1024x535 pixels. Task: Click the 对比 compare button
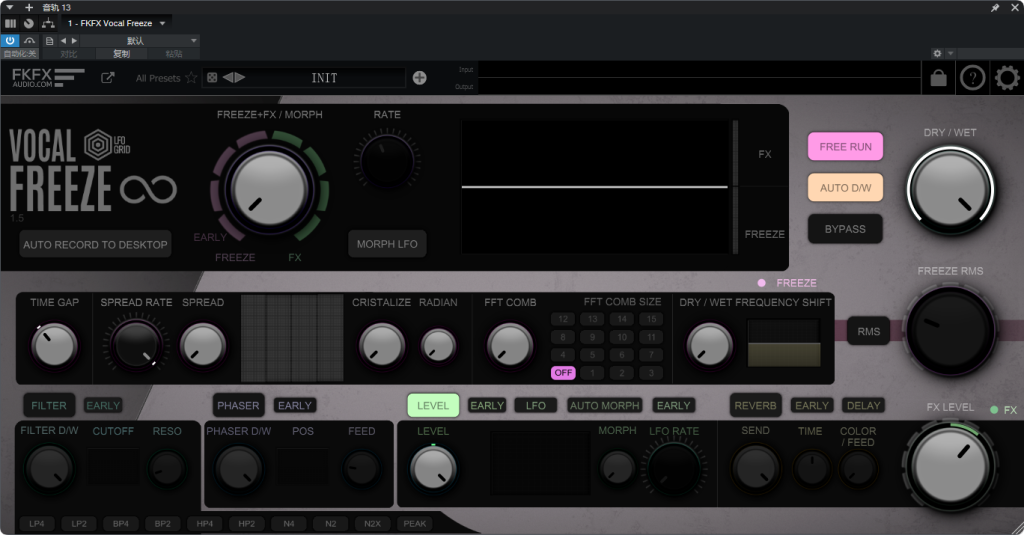[x=69, y=54]
